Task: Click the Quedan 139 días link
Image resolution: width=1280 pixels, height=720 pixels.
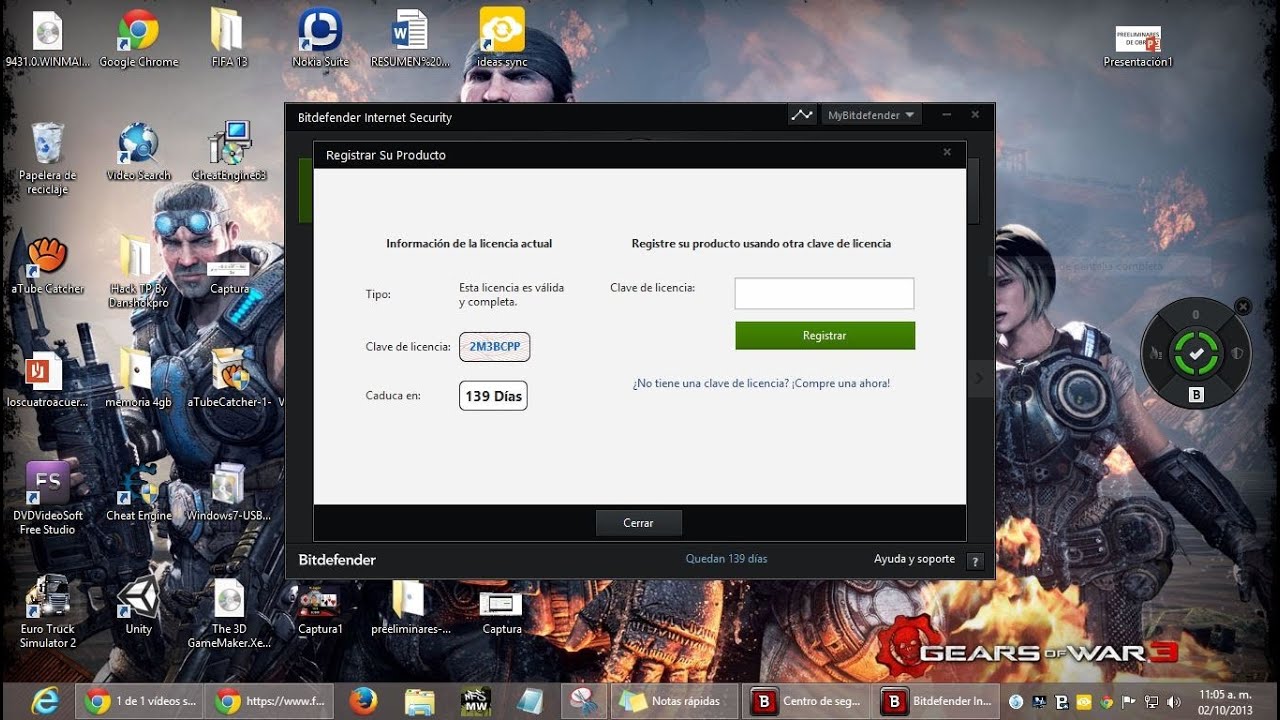Action: (726, 559)
